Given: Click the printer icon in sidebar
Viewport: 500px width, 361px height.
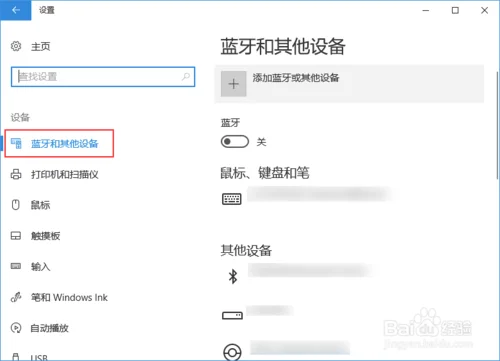Looking at the screenshot, I should 16,174.
